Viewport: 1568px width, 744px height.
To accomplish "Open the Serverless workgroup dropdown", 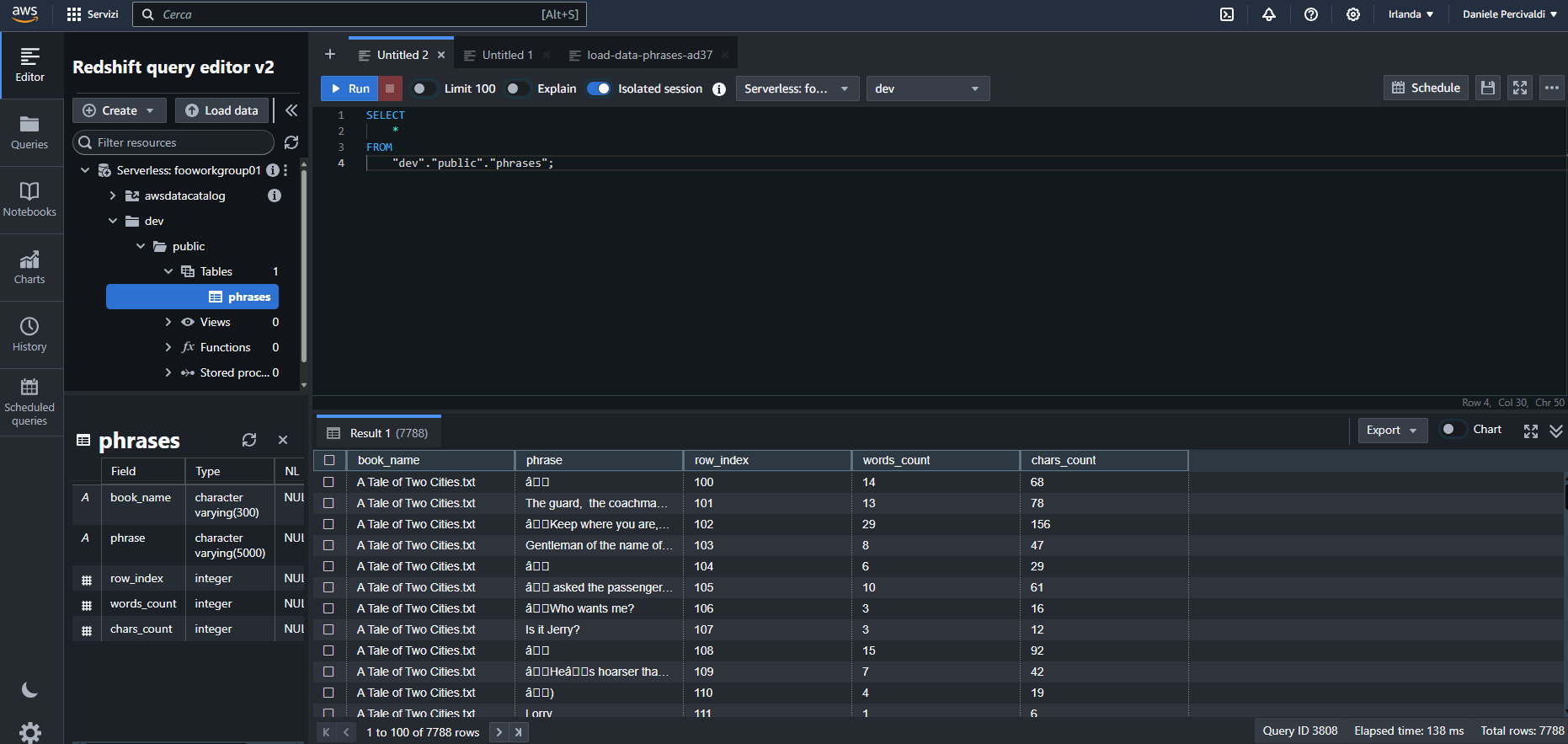I will coord(797,88).
